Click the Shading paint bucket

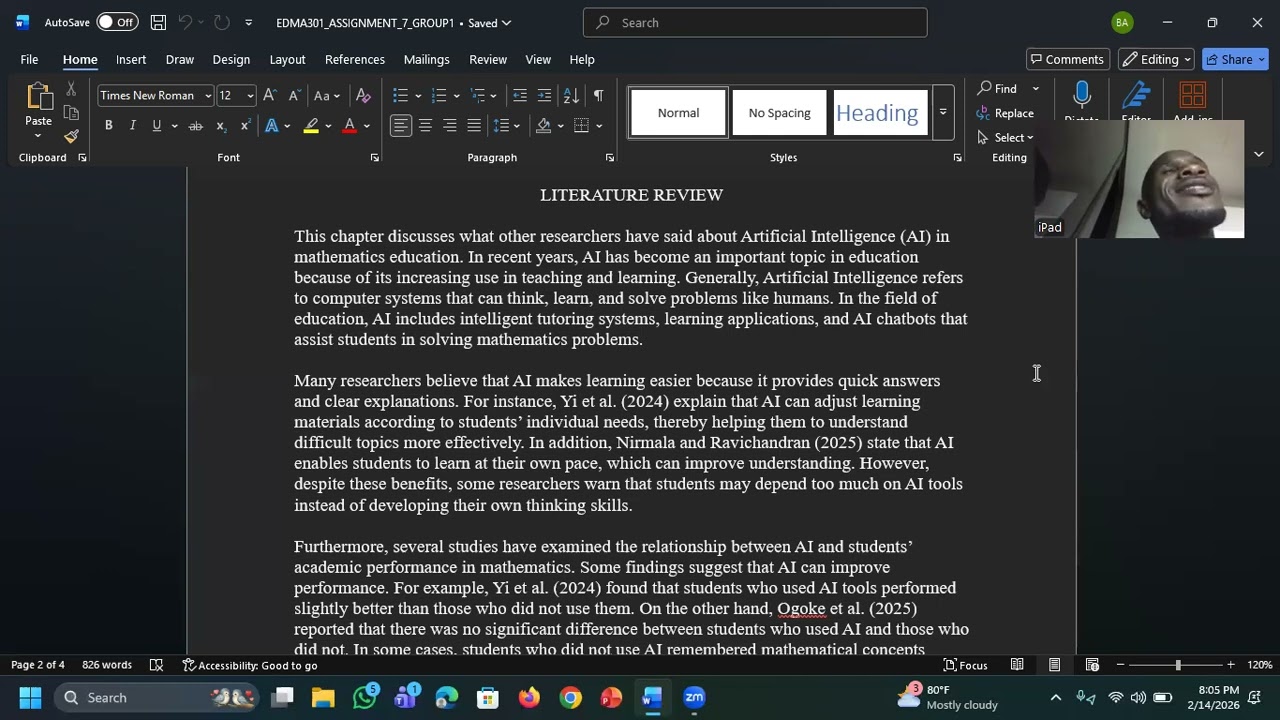[x=543, y=125]
